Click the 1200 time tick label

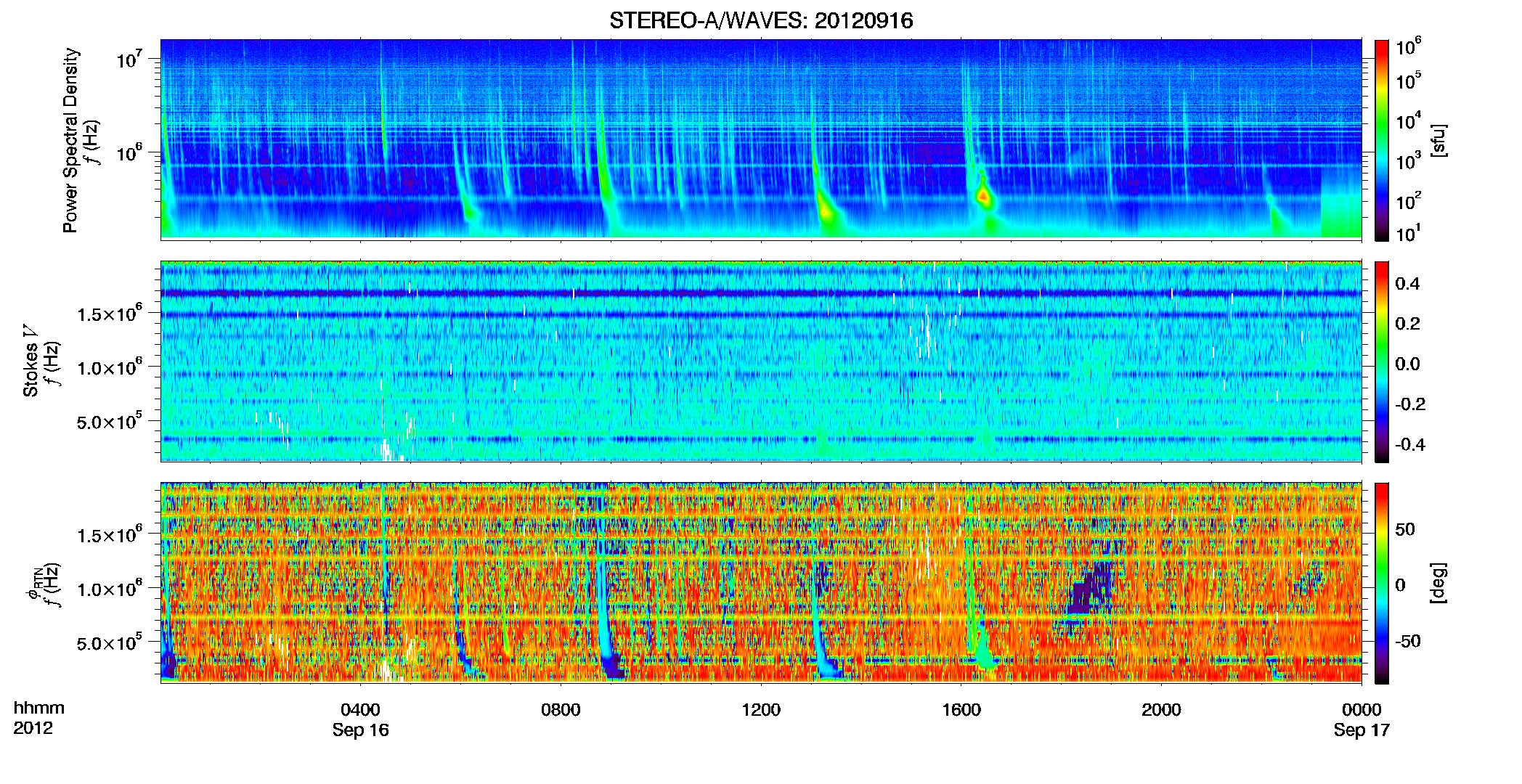pyautogui.click(x=761, y=709)
